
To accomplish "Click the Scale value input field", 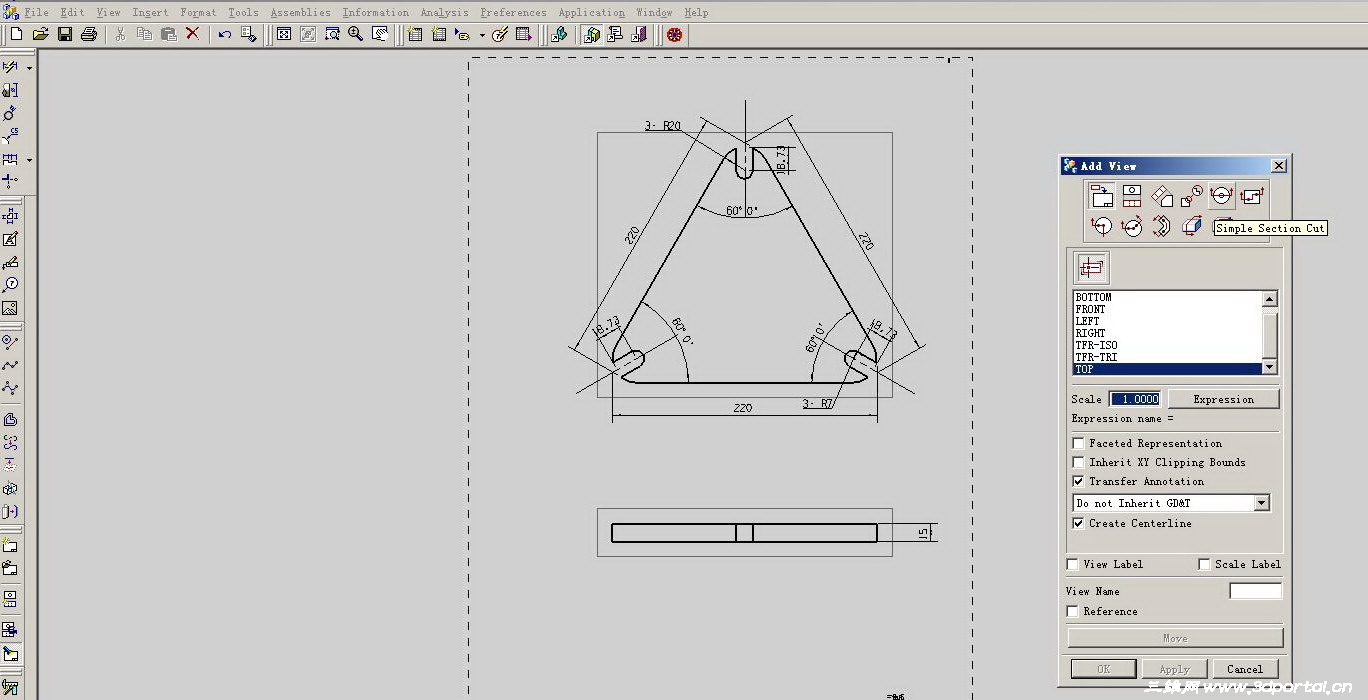I will tap(1135, 399).
